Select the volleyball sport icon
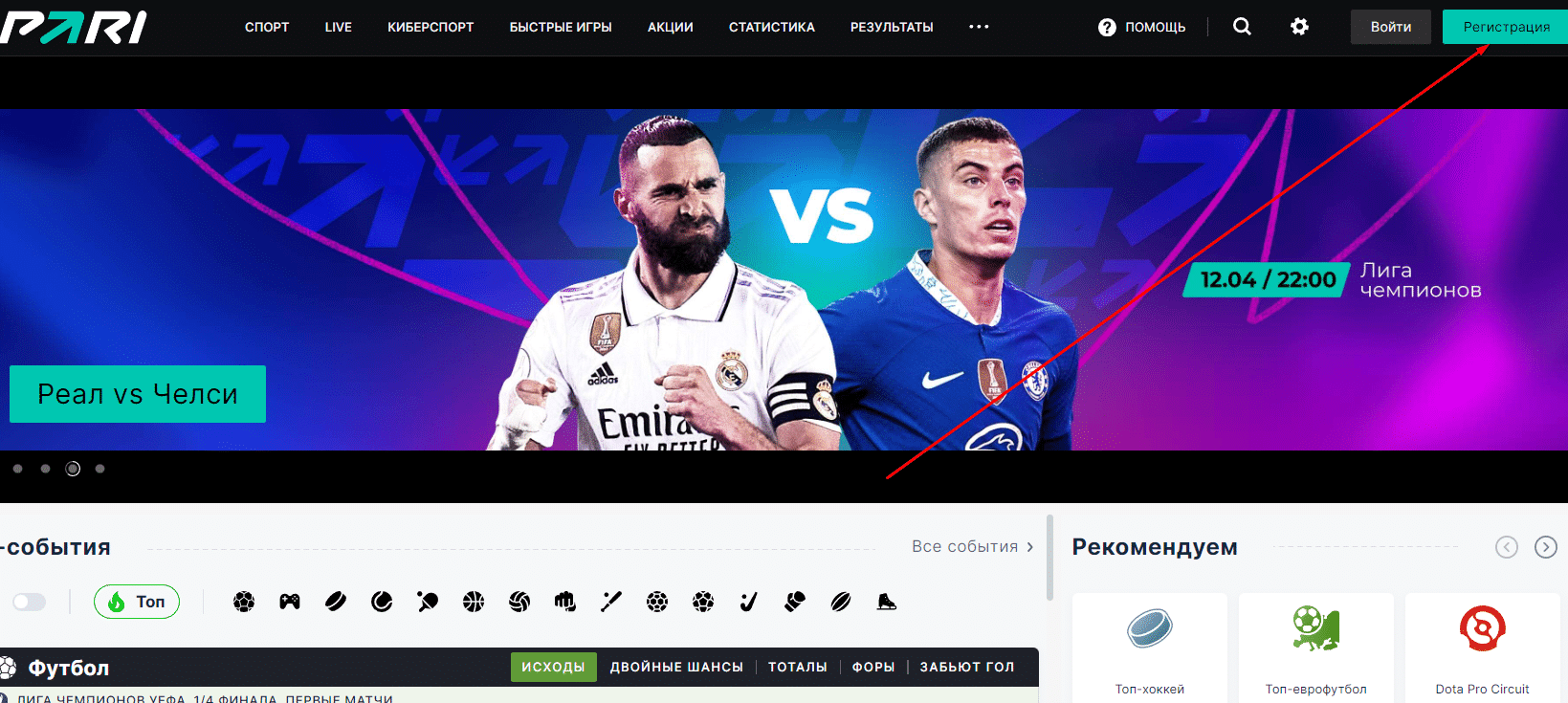1568x703 pixels. (x=519, y=602)
